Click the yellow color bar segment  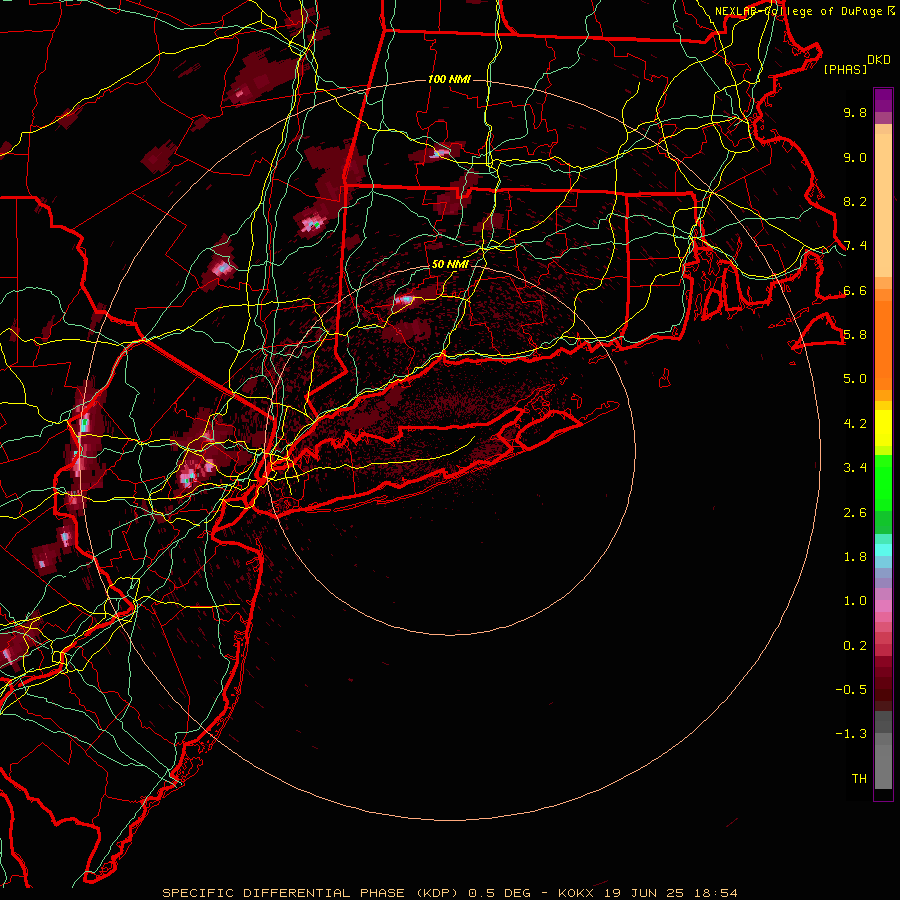coord(883,428)
